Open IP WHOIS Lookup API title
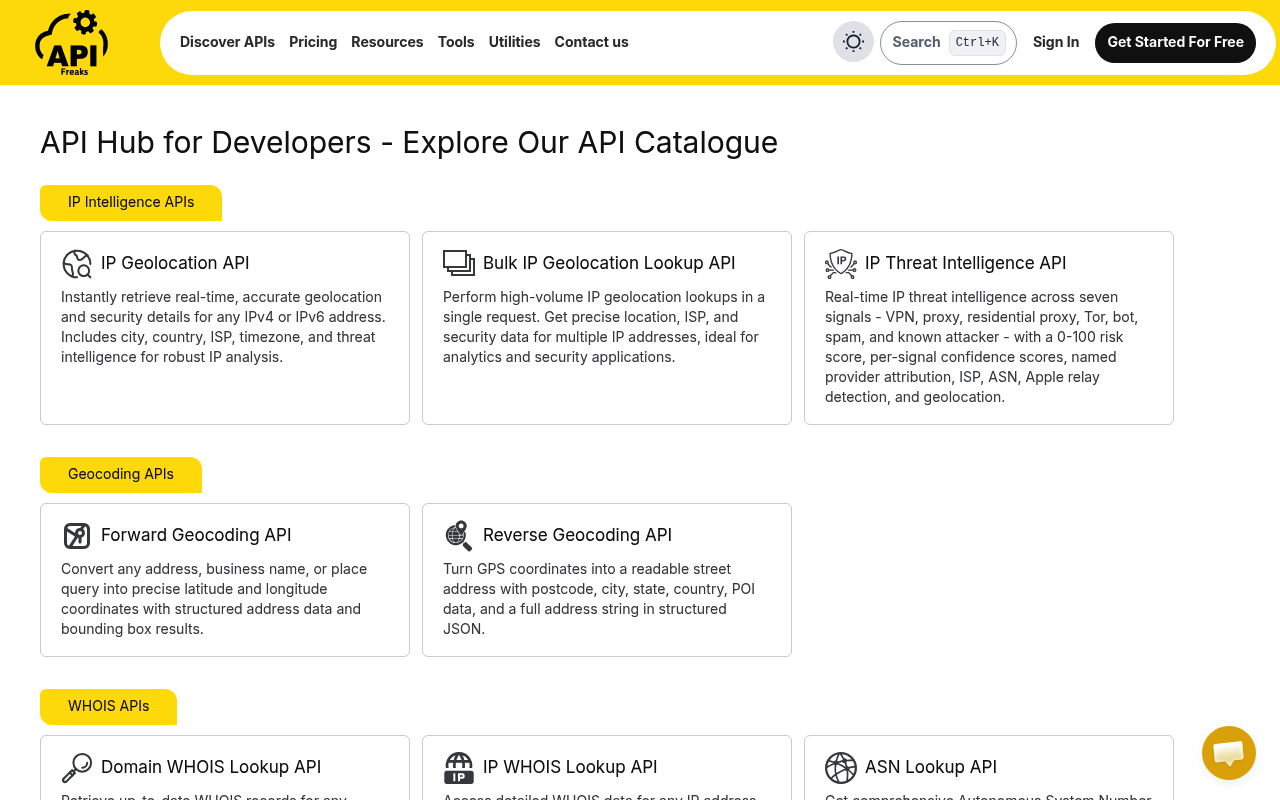Viewport: 1280px width, 800px height. click(x=570, y=767)
